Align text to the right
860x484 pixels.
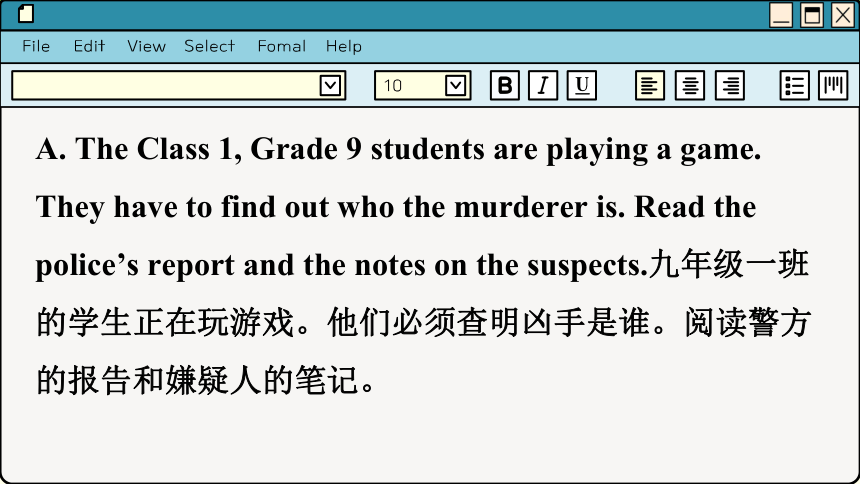(730, 86)
